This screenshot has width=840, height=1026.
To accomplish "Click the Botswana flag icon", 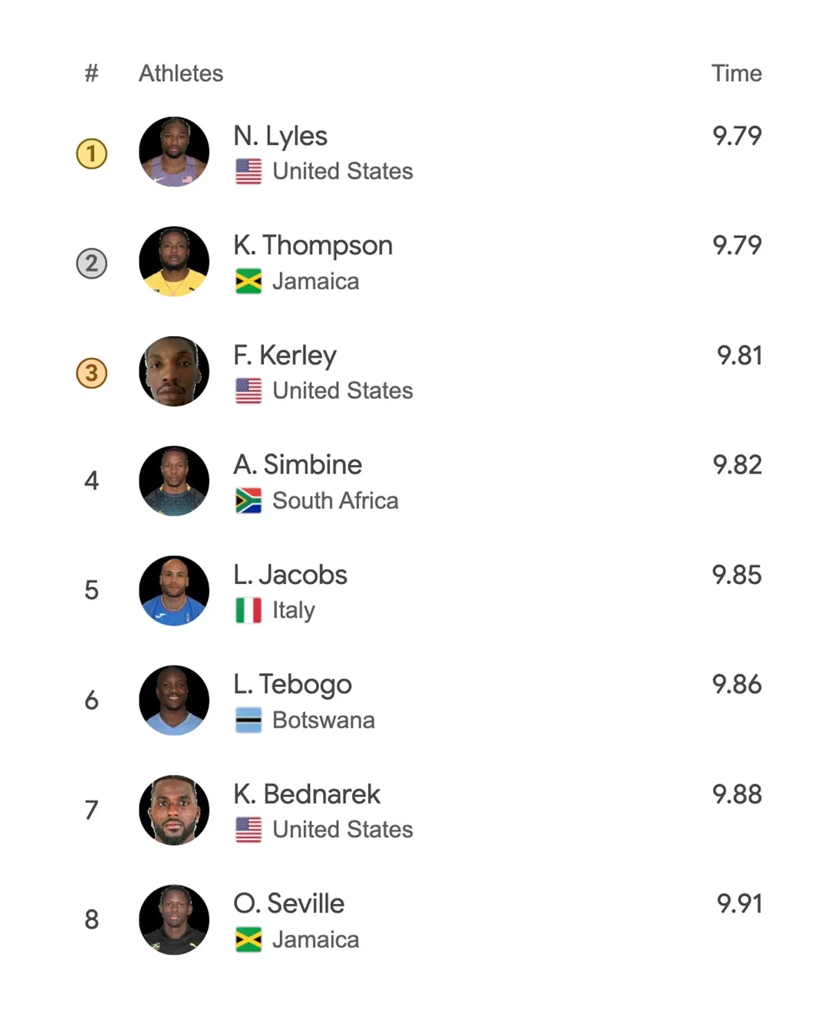I will pyautogui.click(x=248, y=720).
